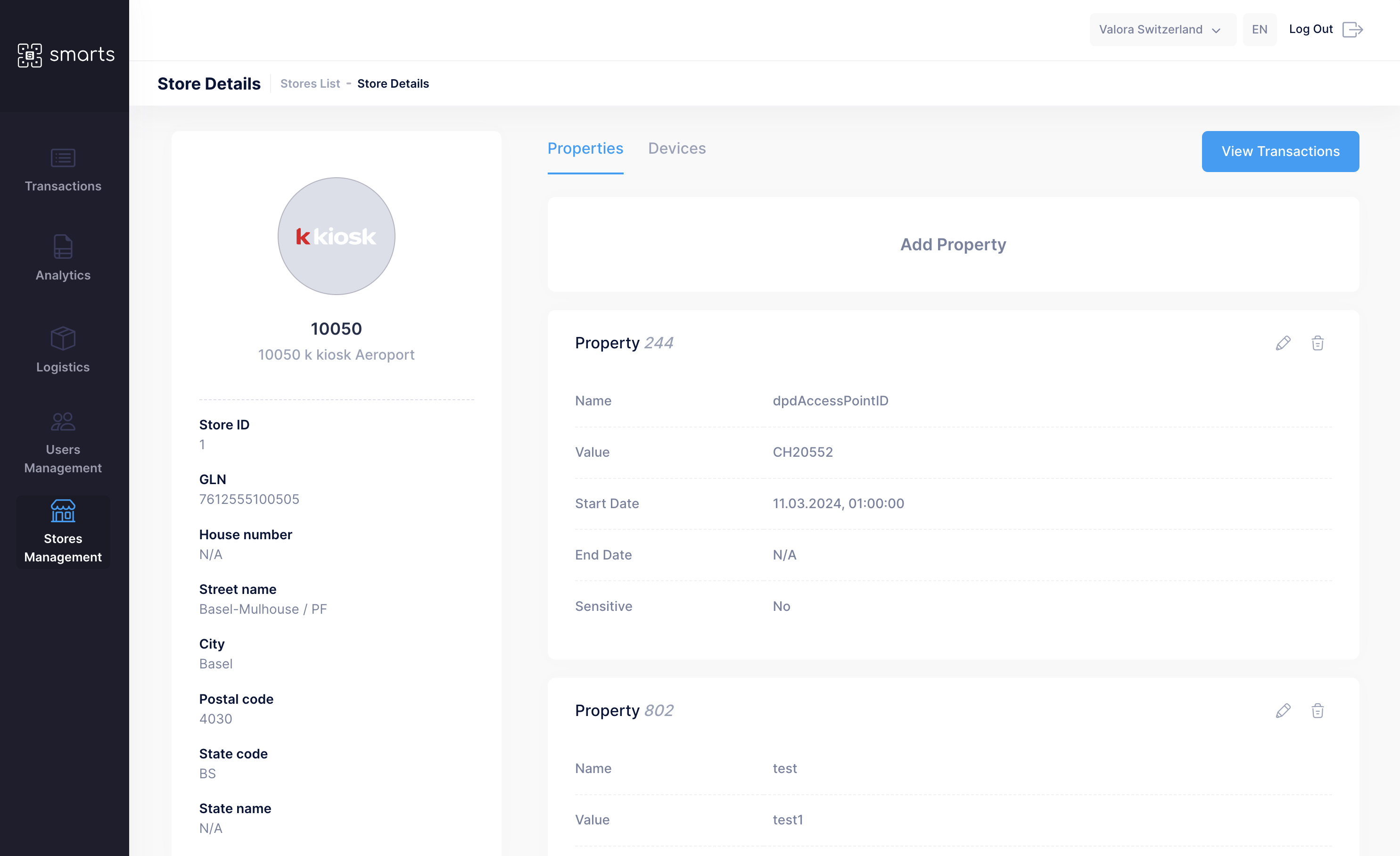The height and width of the screenshot is (856, 1400).
Task: Click the Log Out arrow icon
Action: pos(1352,30)
